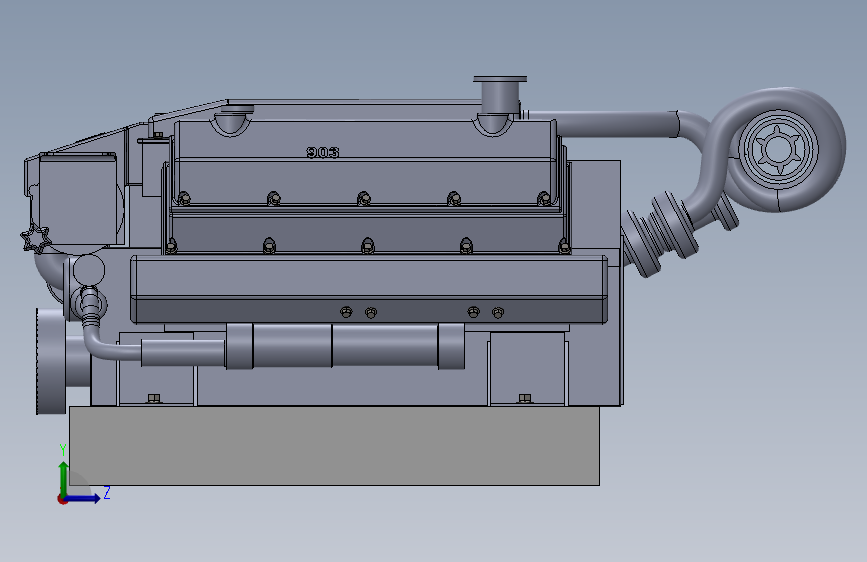Select the embossed 903 text on valve cover

coord(323,152)
